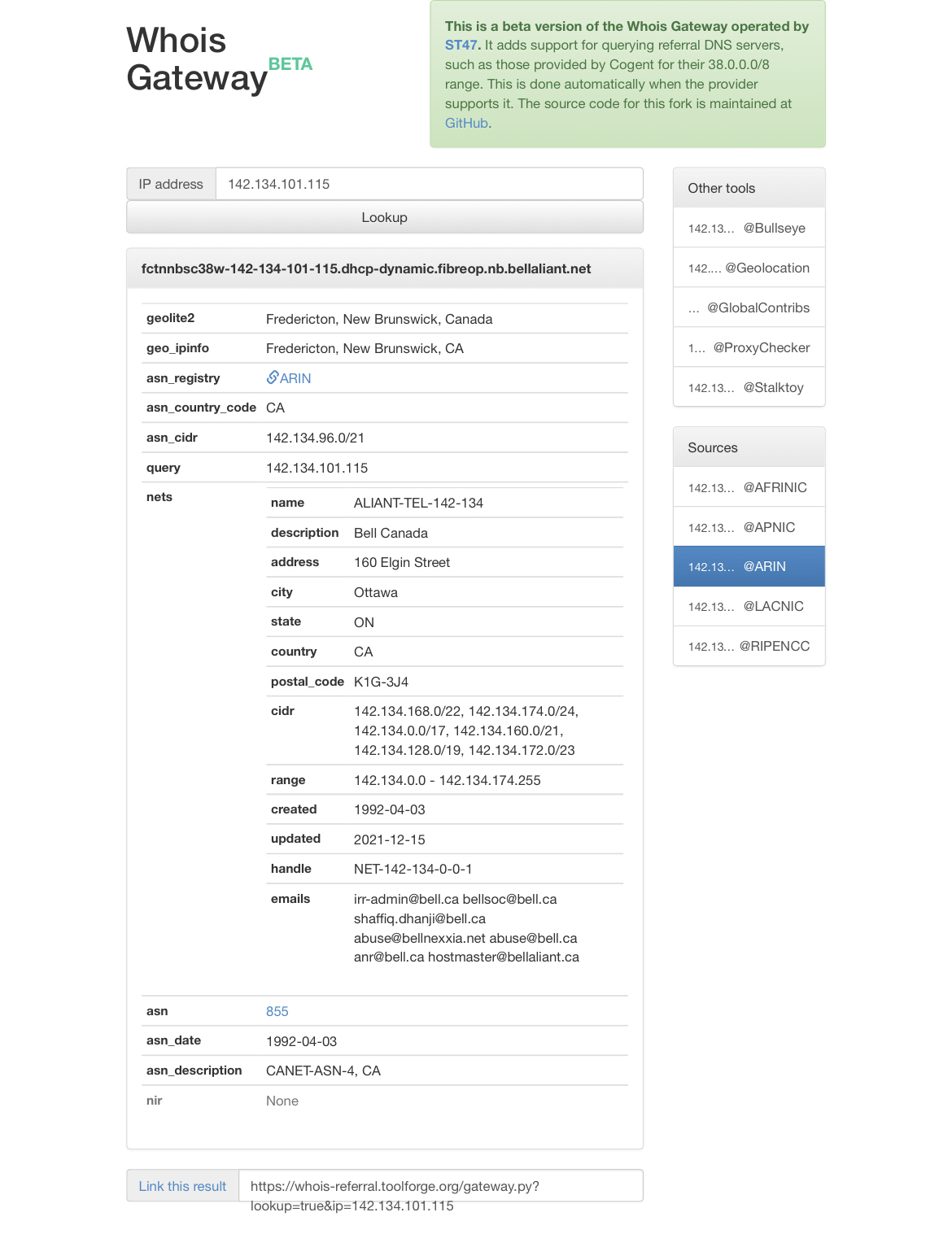
Task: Click the geo_ipinfo value Fredericton, New Brunswick, CA
Action: tap(365, 348)
